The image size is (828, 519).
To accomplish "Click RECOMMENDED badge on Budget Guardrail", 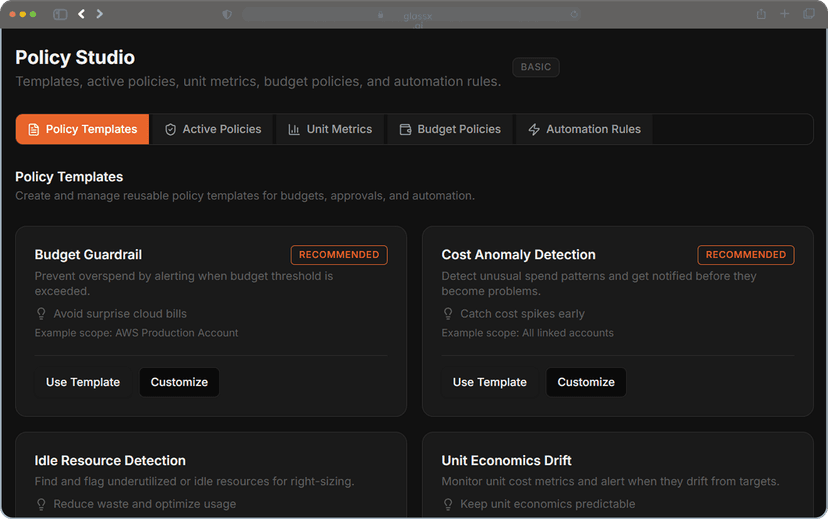I will [339, 255].
